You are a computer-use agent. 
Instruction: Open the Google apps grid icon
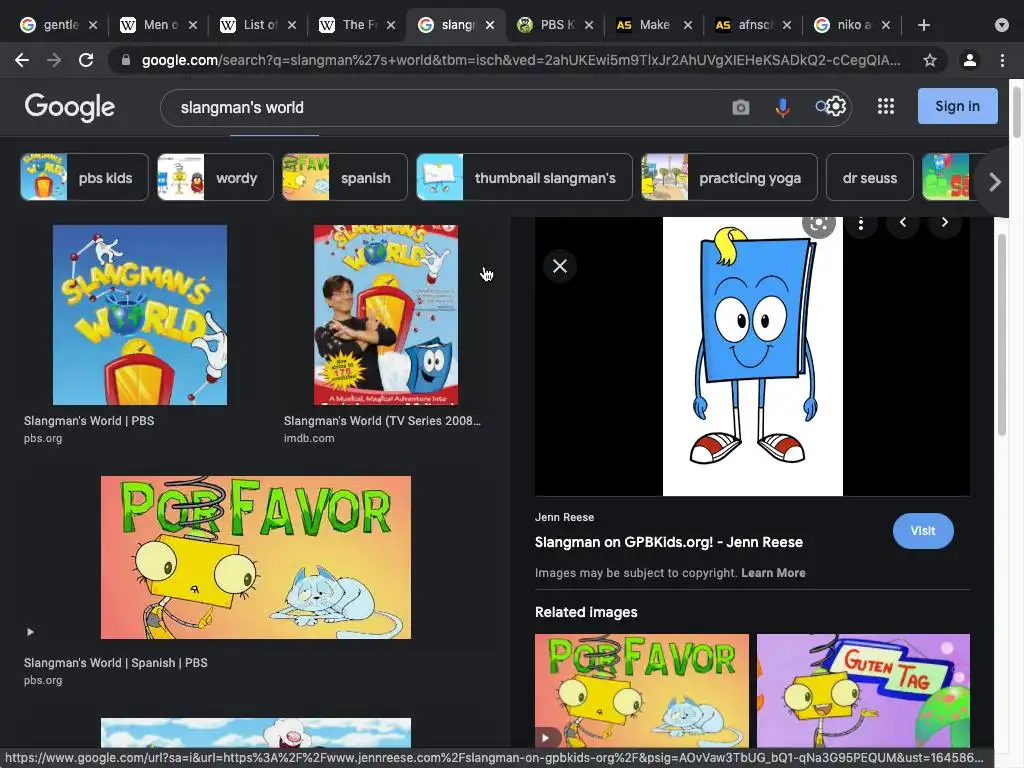(x=886, y=106)
